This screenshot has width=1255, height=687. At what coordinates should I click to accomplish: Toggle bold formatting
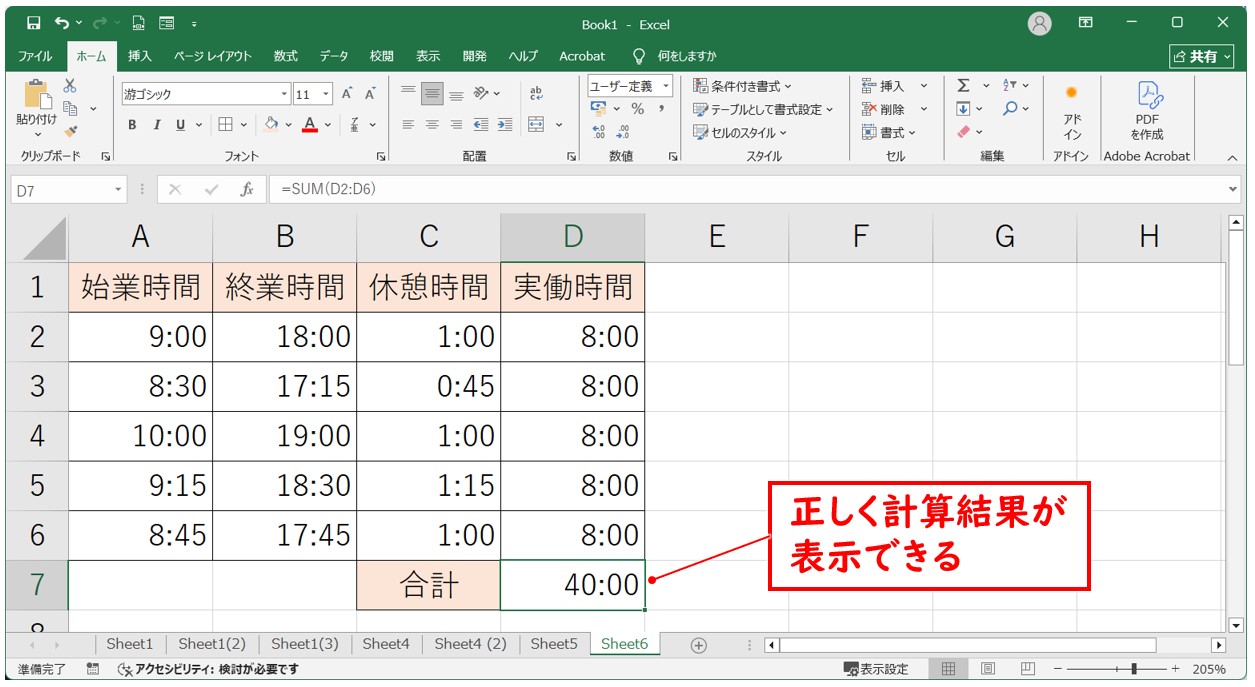(132, 125)
